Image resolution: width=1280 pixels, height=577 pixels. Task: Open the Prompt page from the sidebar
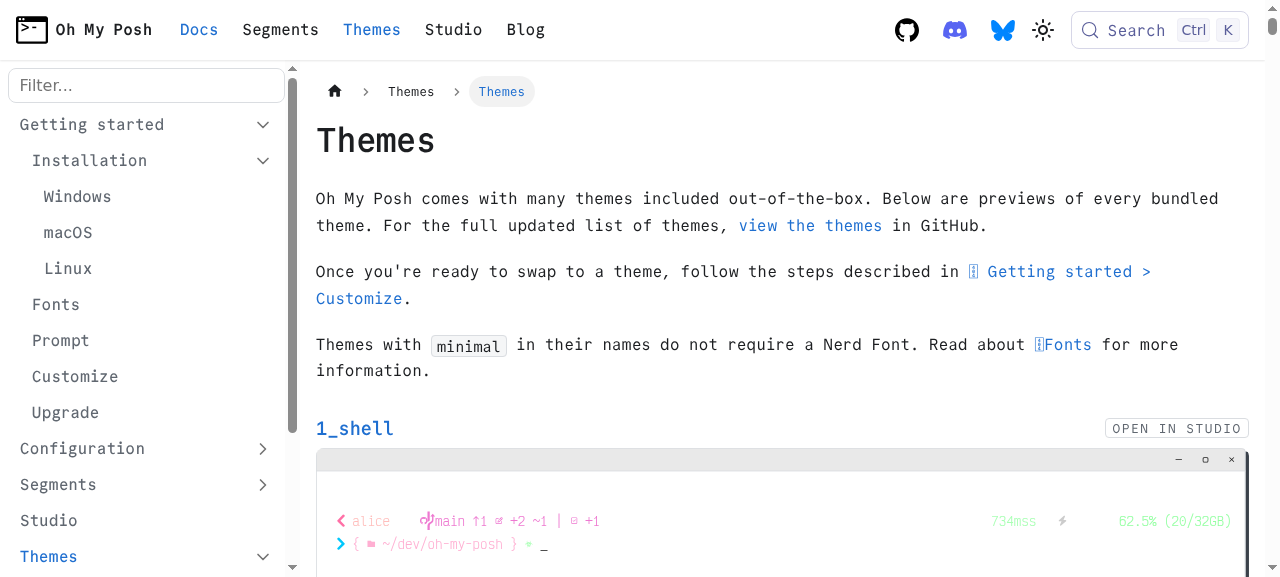[61, 341]
